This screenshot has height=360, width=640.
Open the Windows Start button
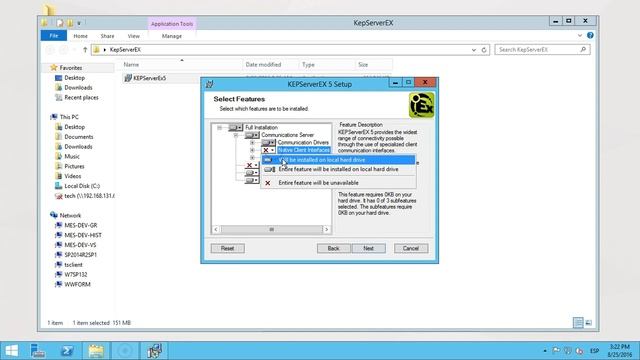point(11,350)
